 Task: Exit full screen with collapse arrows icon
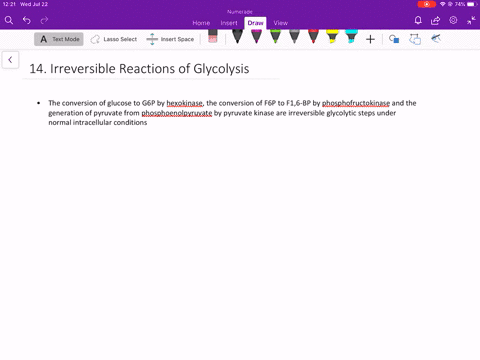pos(471,20)
